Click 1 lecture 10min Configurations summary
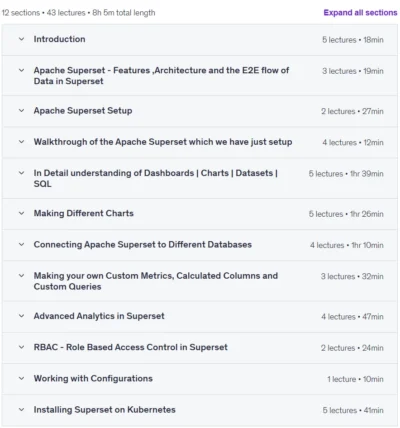Image resolution: width=400 pixels, height=428 pixels. click(x=355, y=379)
